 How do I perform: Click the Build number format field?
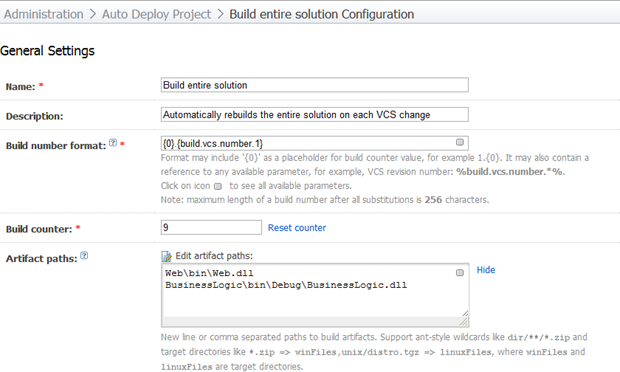(x=315, y=143)
